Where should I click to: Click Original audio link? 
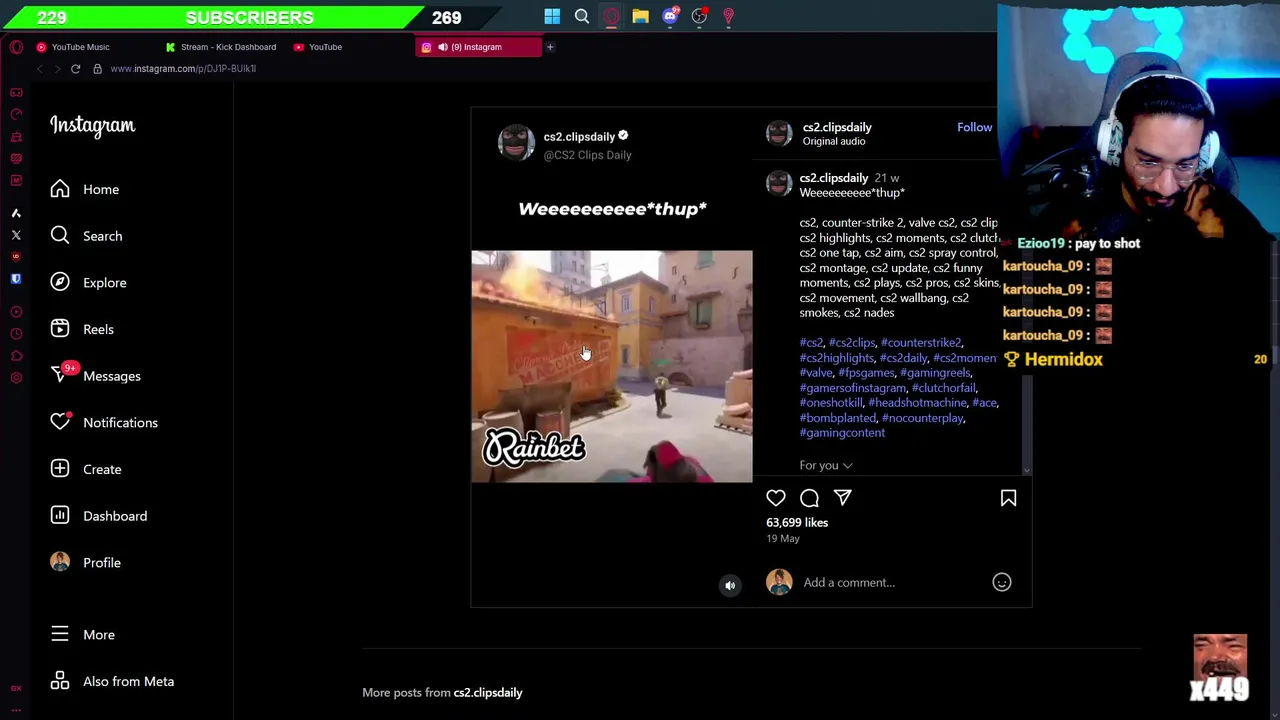[x=834, y=142]
